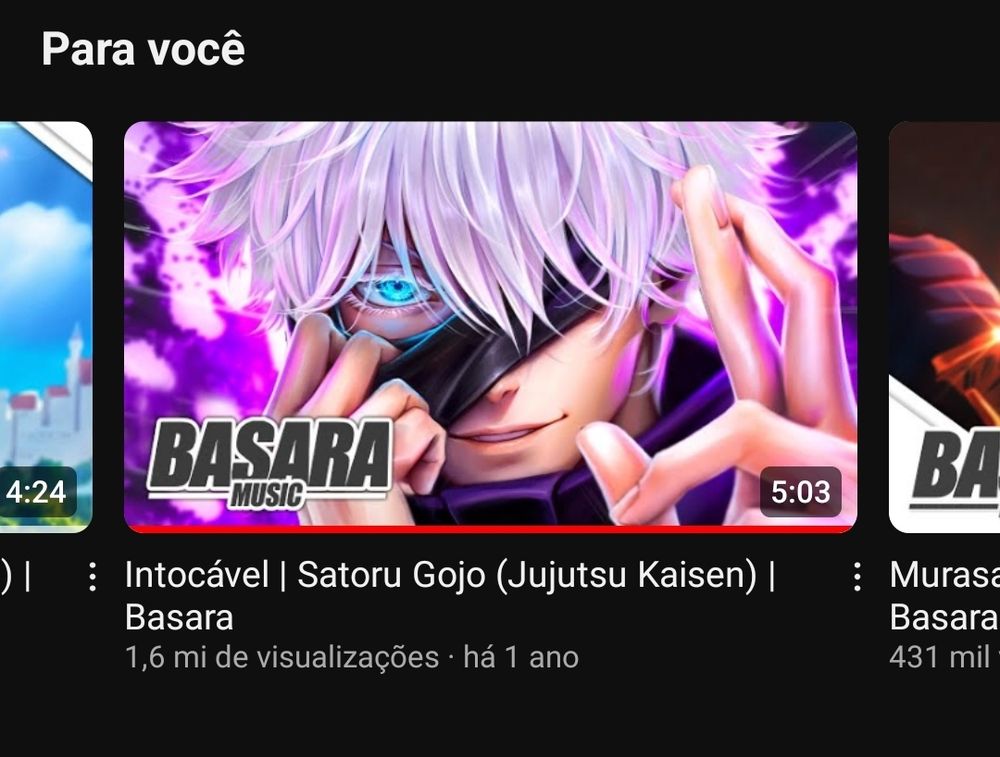The height and width of the screenshot is (757, 1000).
Task: Select the Para você section heading
Action: [143, 49]
